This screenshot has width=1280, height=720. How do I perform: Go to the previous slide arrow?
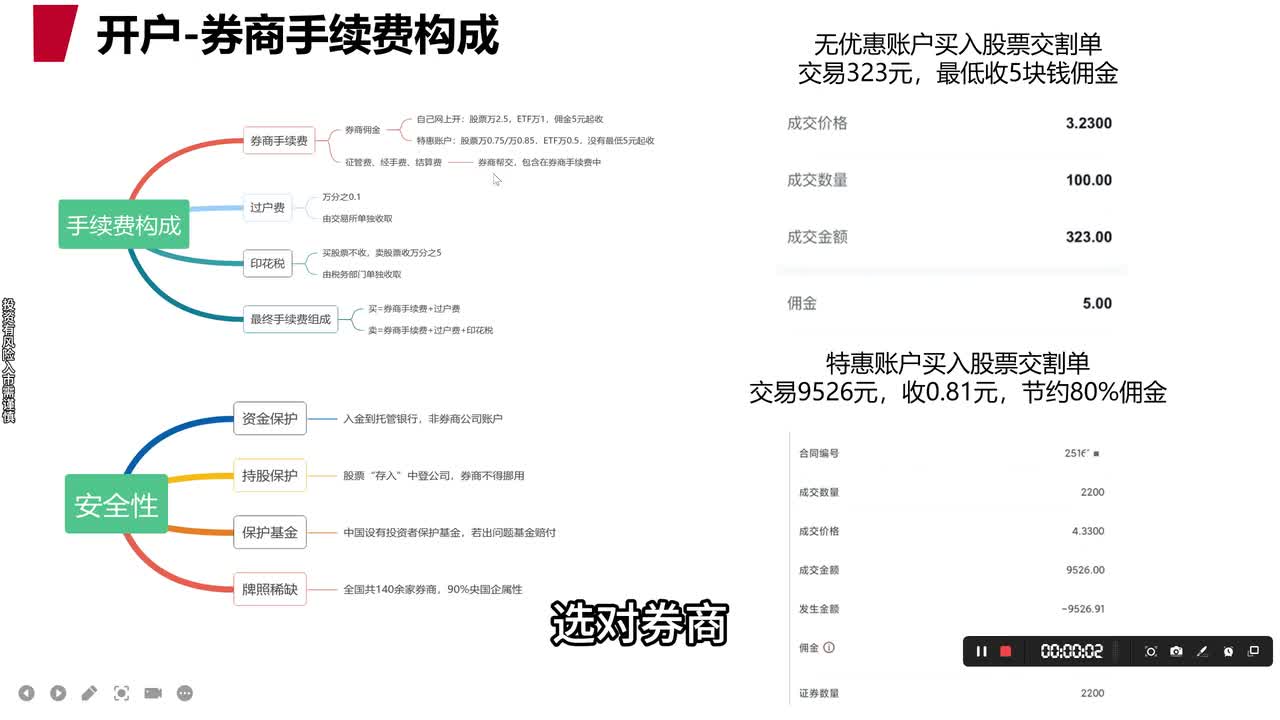coord(27,693)
